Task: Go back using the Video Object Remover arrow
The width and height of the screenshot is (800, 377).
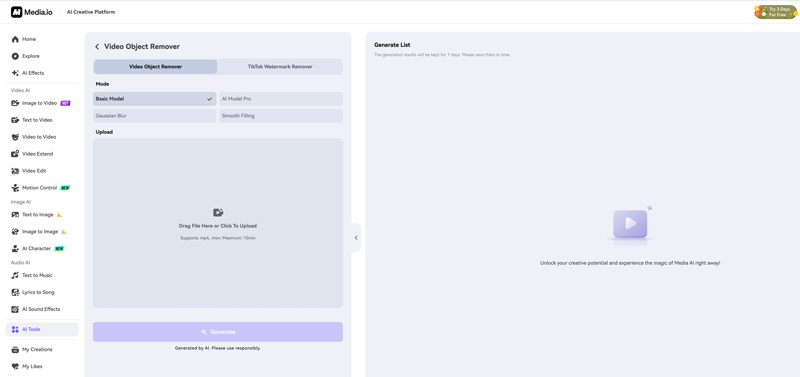Action: 97,46
